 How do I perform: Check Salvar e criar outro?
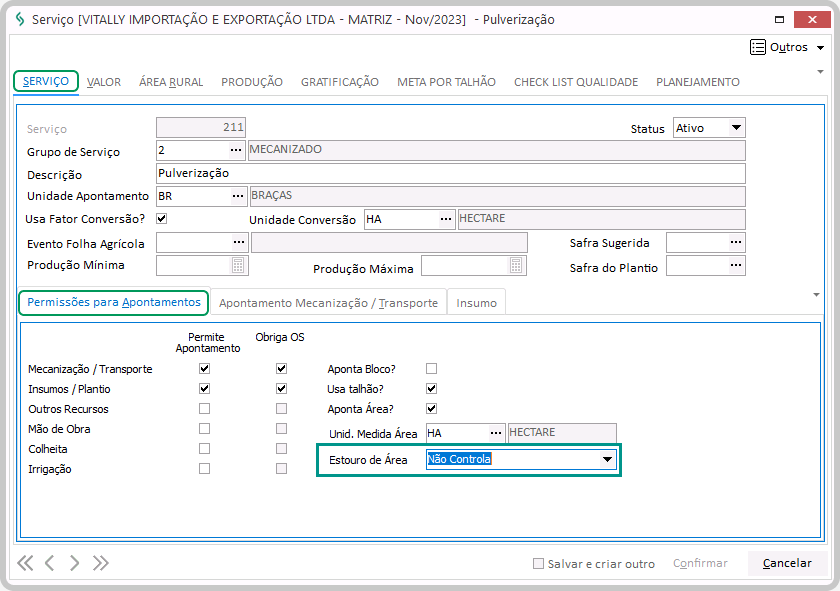[538, 564]
